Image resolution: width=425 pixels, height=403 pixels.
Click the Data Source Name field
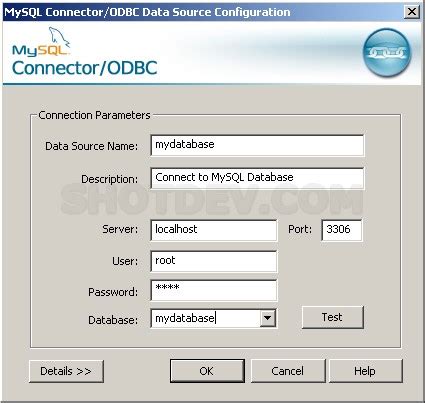(x=257, y=145)
